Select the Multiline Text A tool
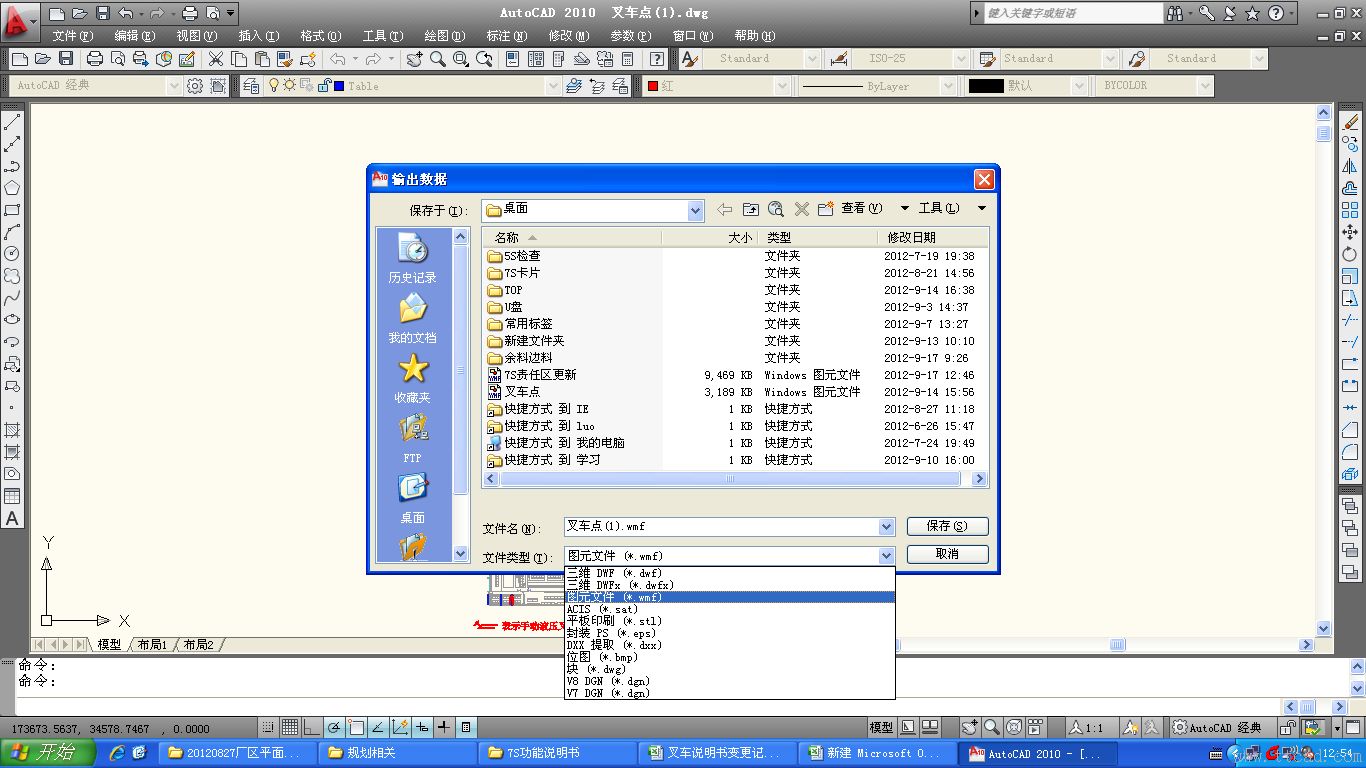 (12, 518)
